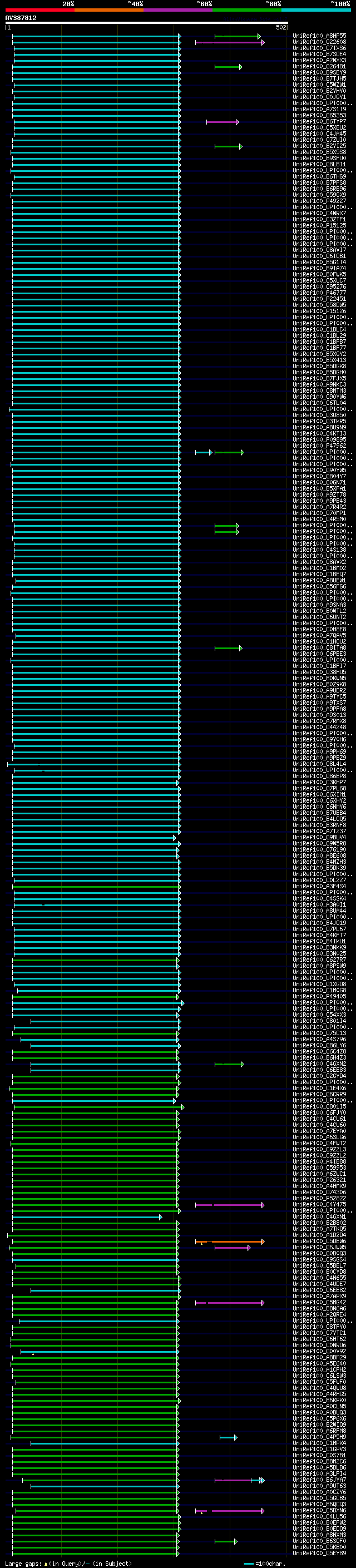
Task: Select the UniRef100_C5DEW6 label
Action: pyautogui.click(x=319, y=1241)
